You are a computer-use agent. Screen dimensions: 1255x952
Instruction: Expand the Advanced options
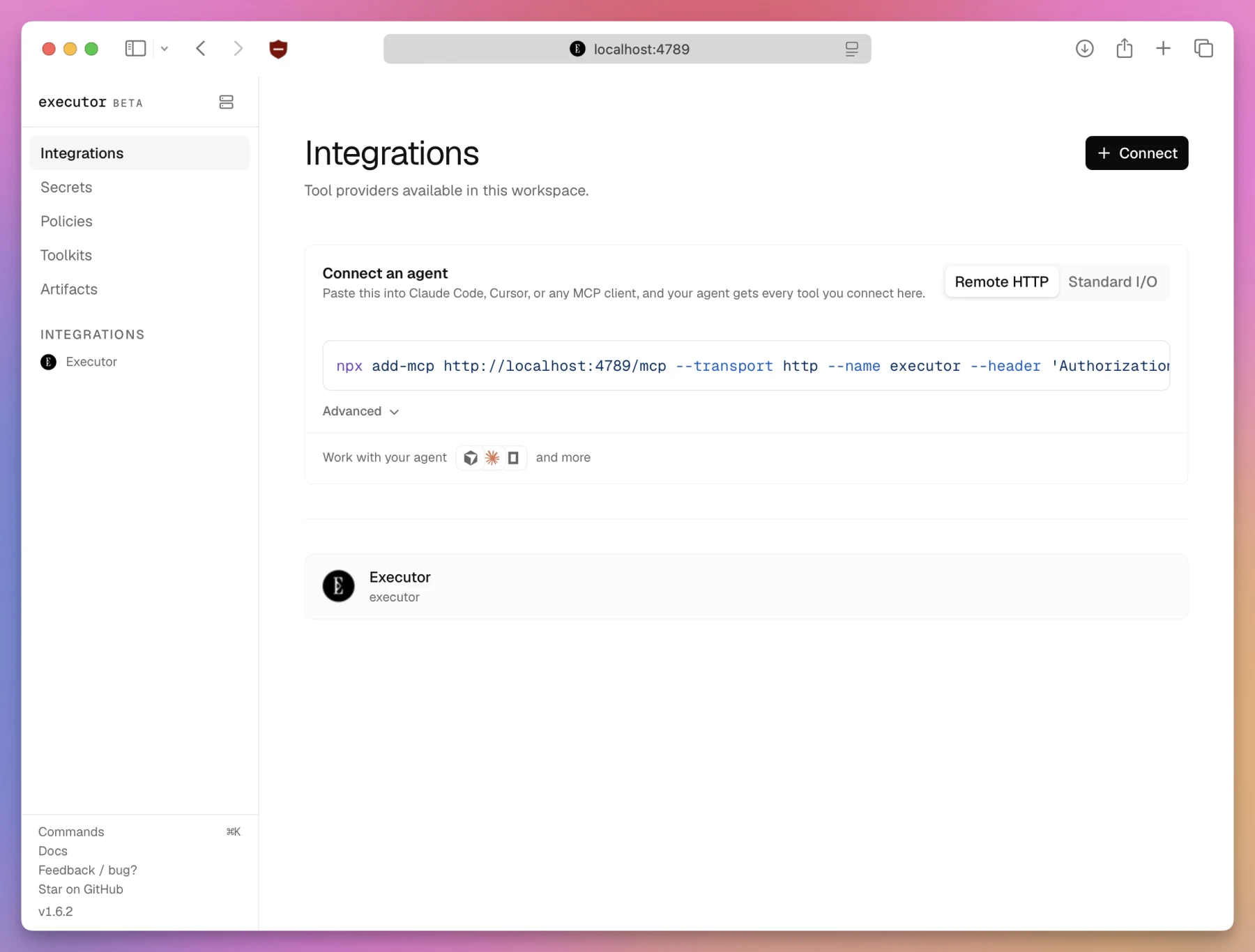360,411
